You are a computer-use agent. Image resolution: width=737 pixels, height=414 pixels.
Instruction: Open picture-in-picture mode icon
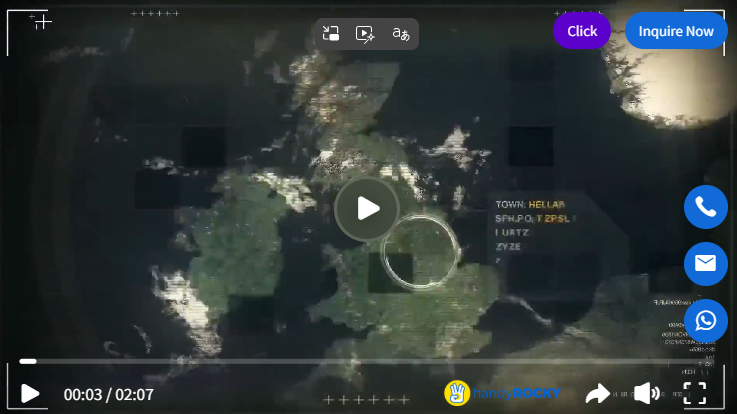[332, 34]
